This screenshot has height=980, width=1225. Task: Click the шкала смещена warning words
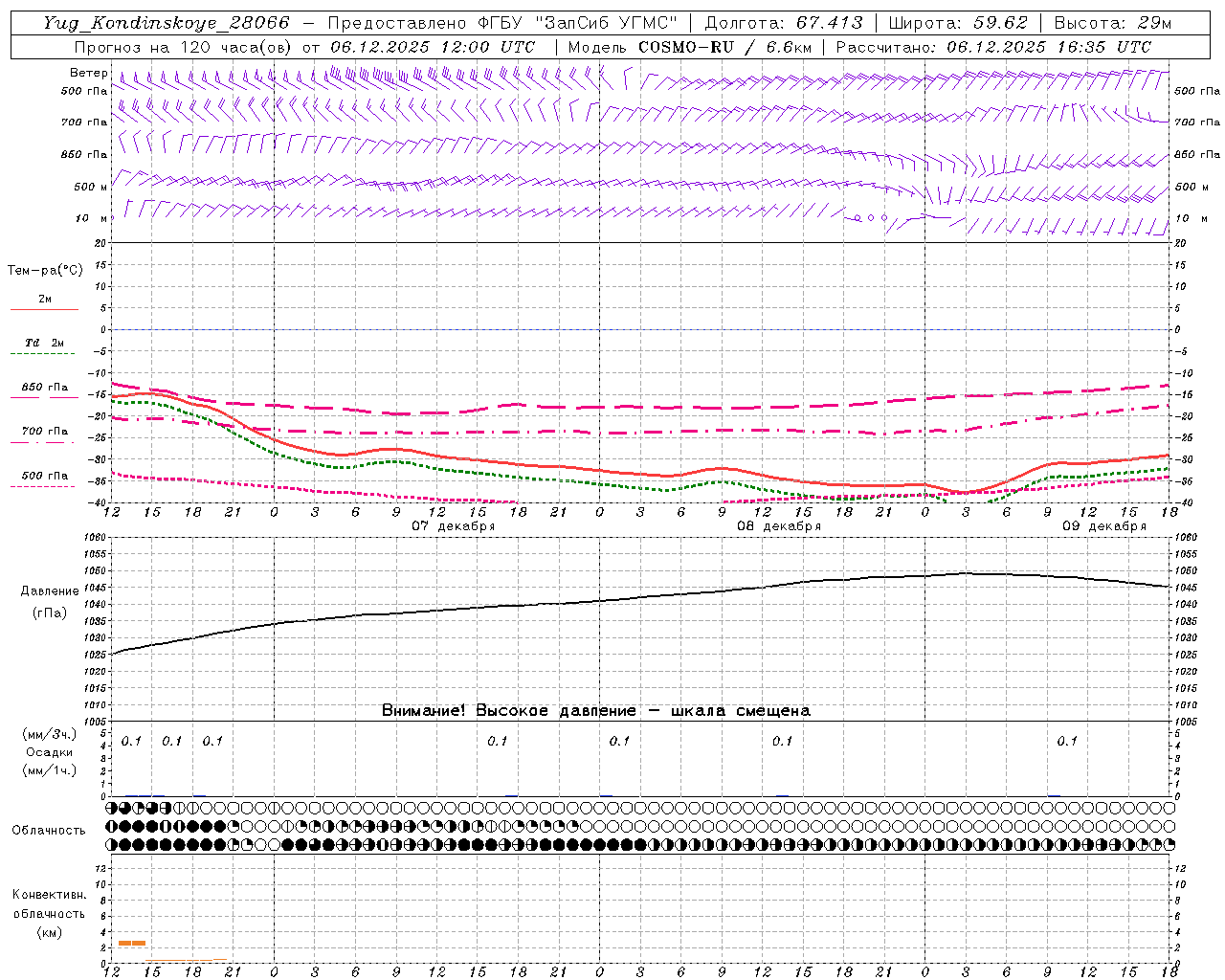741,711
